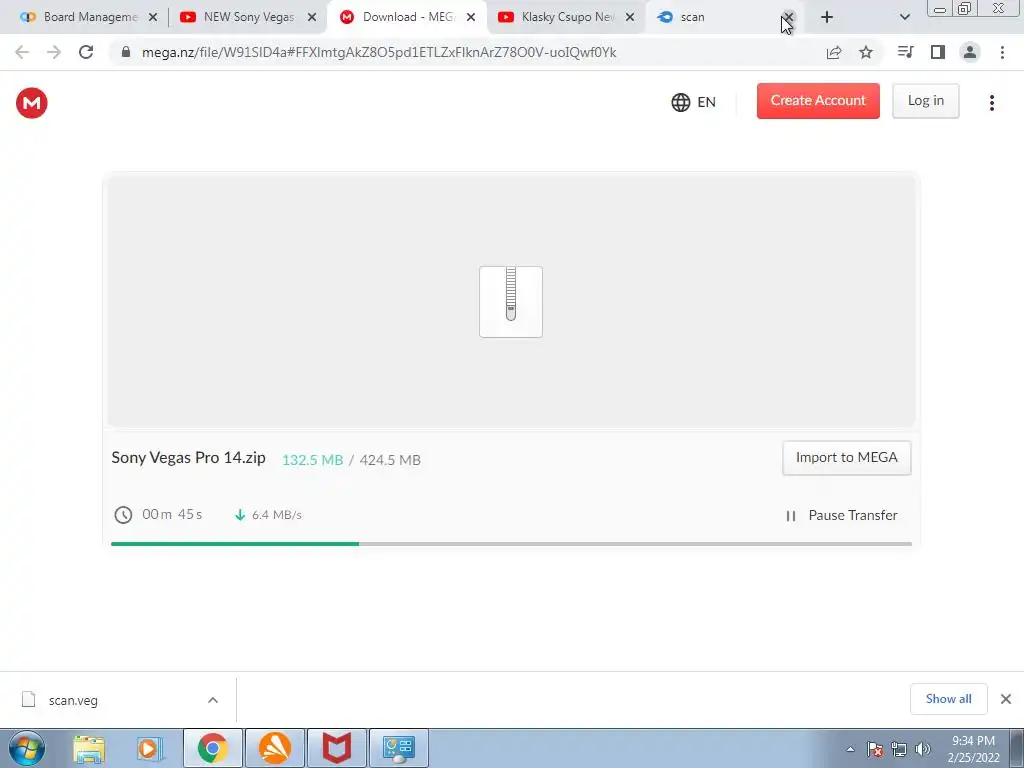Image resolution: width=1024 pixels, height=768 pixels.
Task: Create a new MEGA account
Action: pyautogui.click(x=818, y=101)
